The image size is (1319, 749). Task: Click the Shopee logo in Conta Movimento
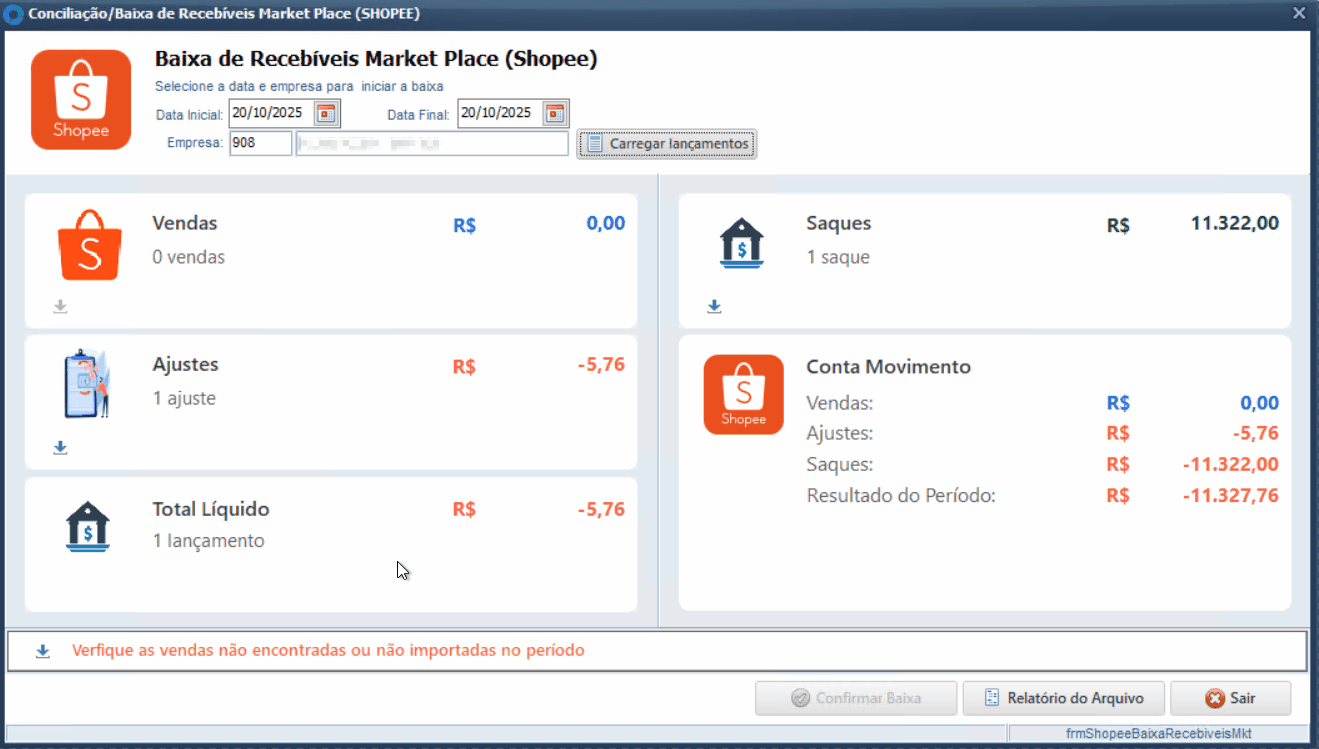(x=743, y=395)
